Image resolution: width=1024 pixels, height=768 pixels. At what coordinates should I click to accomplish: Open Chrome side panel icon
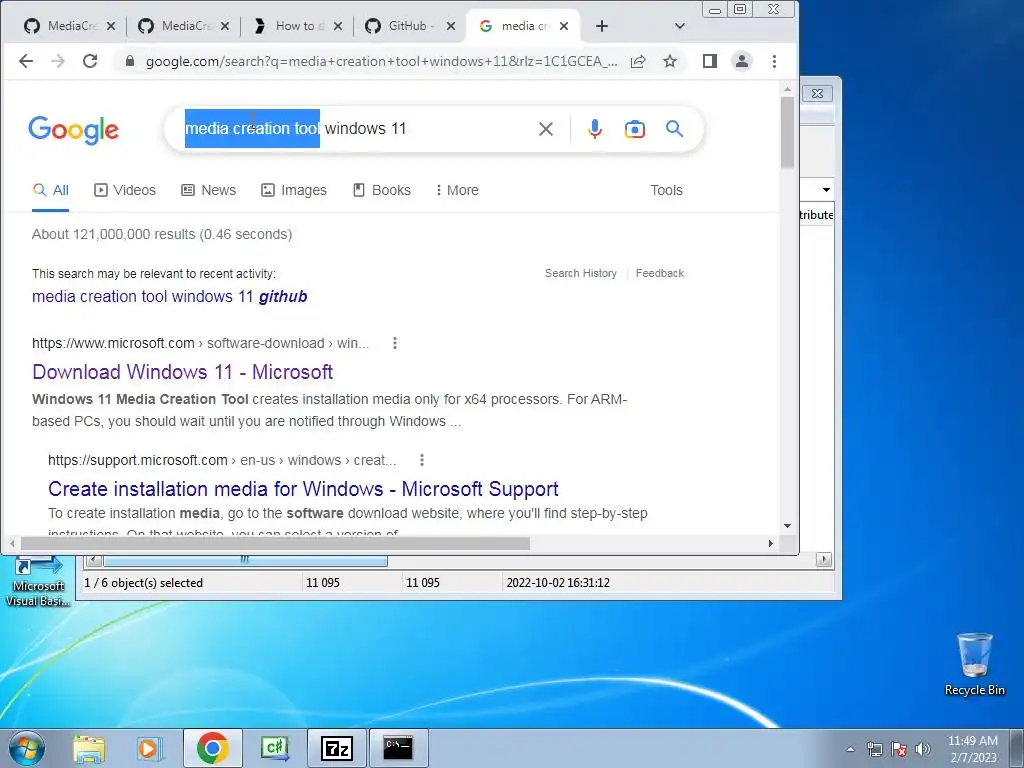[710, 61]
